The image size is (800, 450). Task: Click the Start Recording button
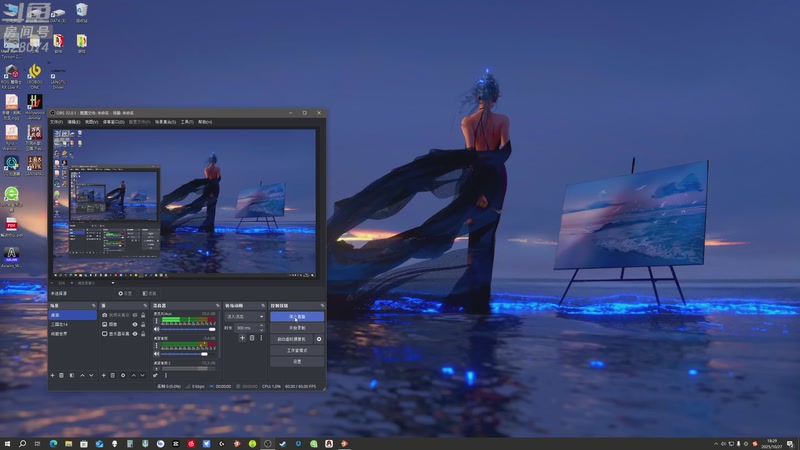[x=297, y=328]
